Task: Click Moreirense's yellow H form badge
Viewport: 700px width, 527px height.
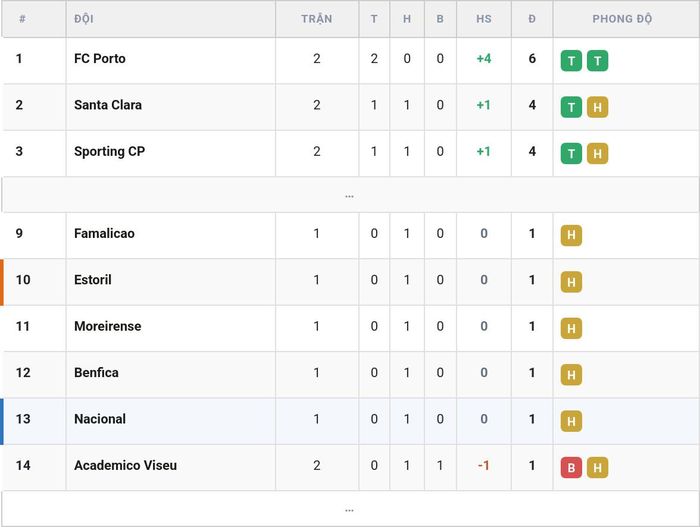Action: coord(571,328)
